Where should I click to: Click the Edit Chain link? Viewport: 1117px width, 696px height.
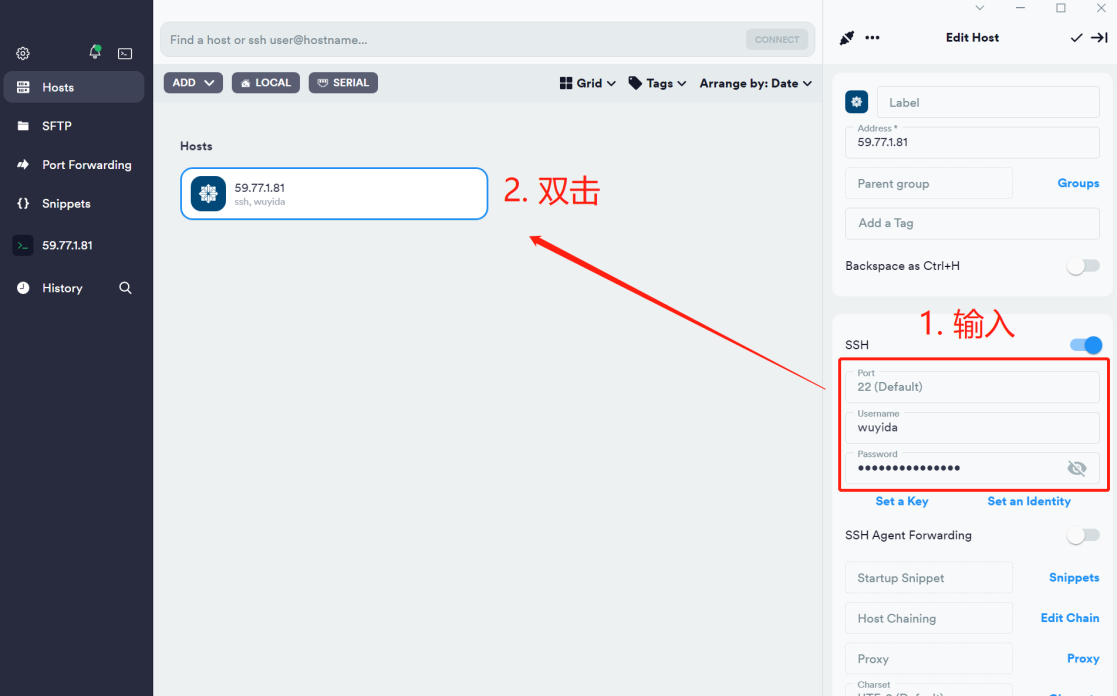tap(1069, 618)
